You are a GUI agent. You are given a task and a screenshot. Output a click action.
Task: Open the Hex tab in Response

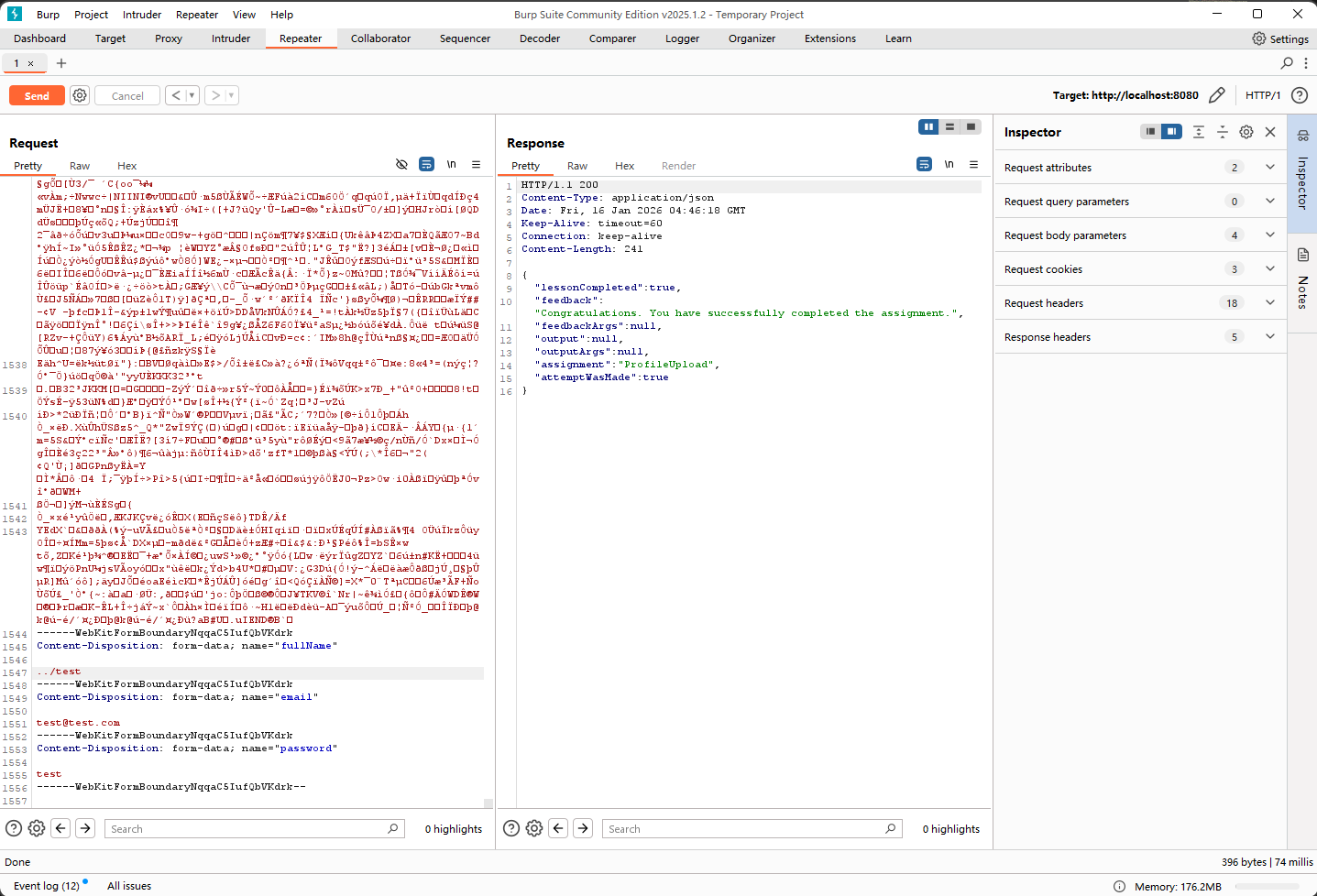624,166
